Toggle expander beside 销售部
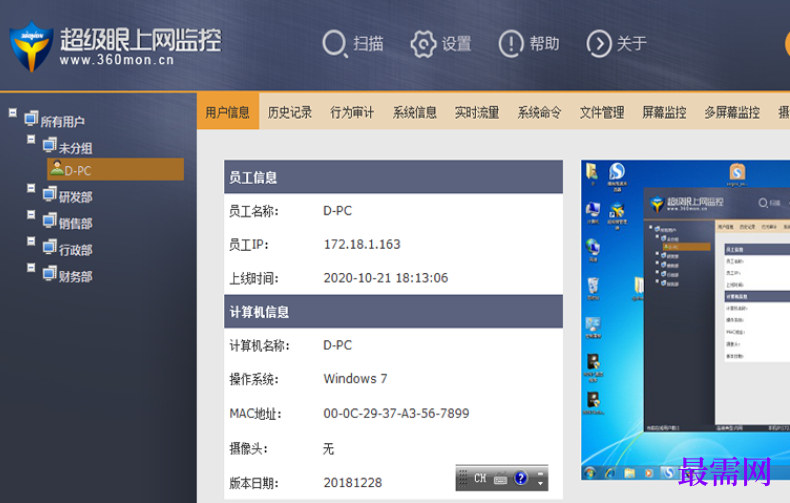 [31, 215]
